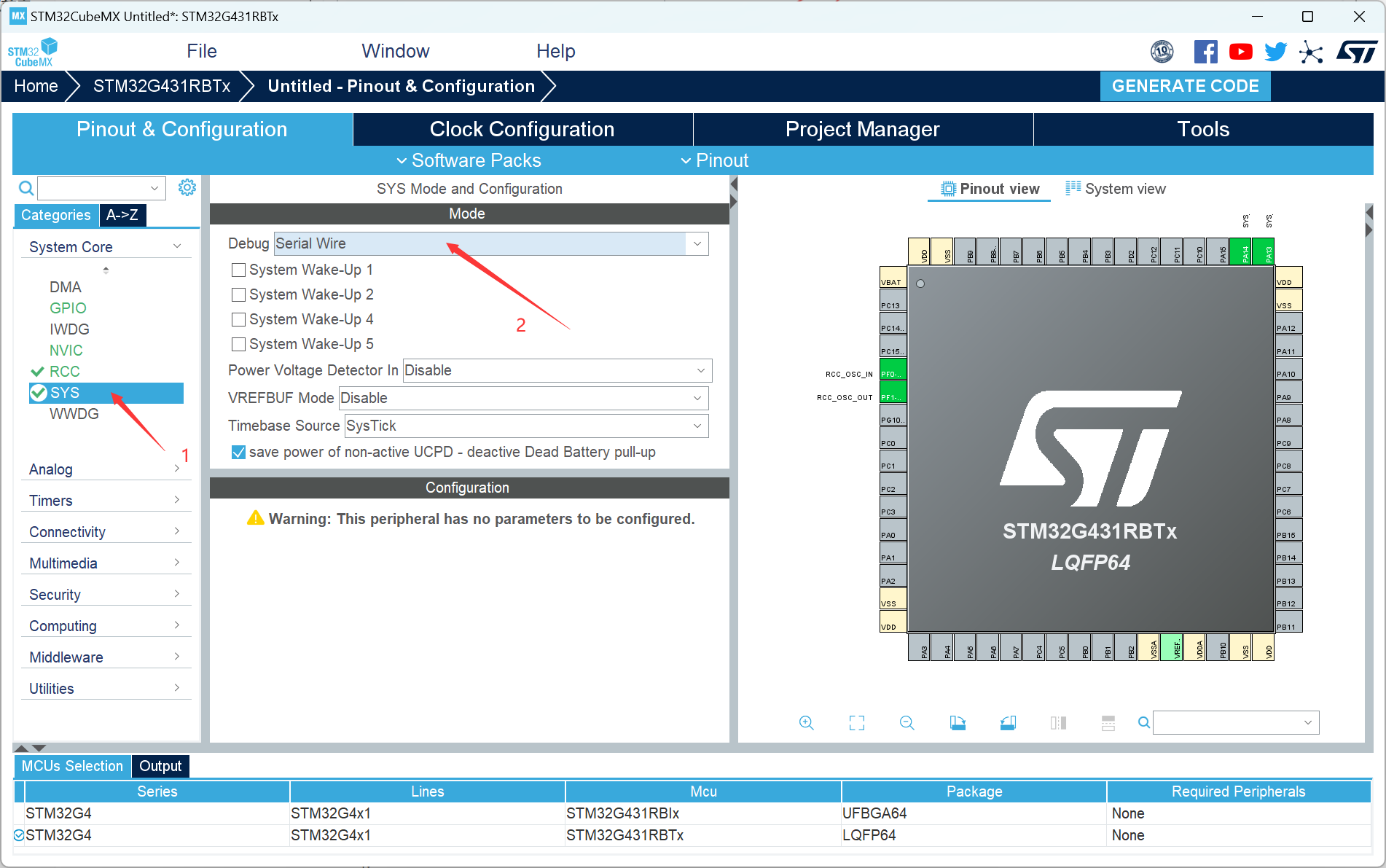Viewport: 1386px width, 868px height.
Task: Click the VBAT pin on chip
Action: click(893, 278)
